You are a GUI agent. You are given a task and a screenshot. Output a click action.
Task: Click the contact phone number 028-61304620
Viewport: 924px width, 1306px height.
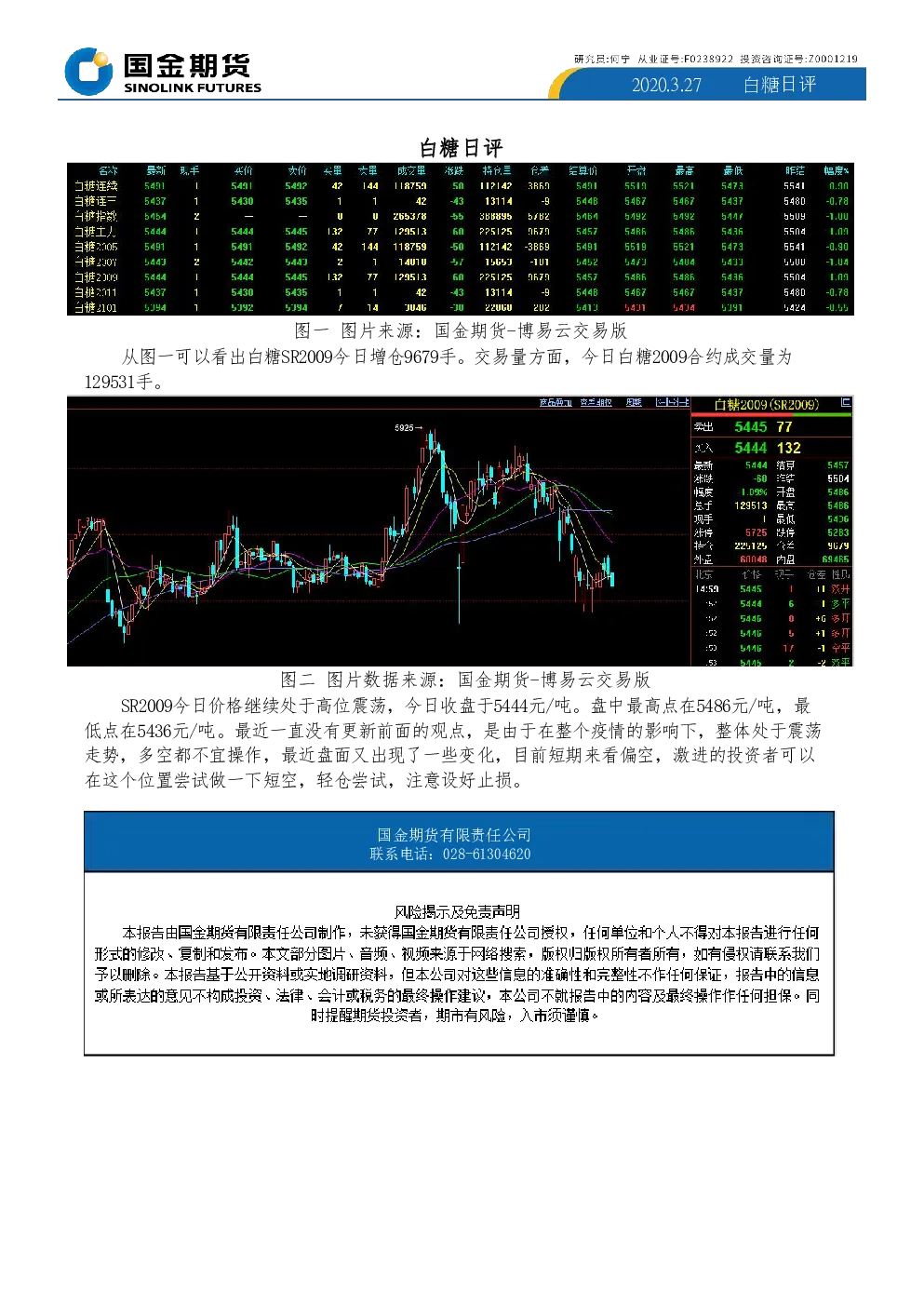coord(487,855)
